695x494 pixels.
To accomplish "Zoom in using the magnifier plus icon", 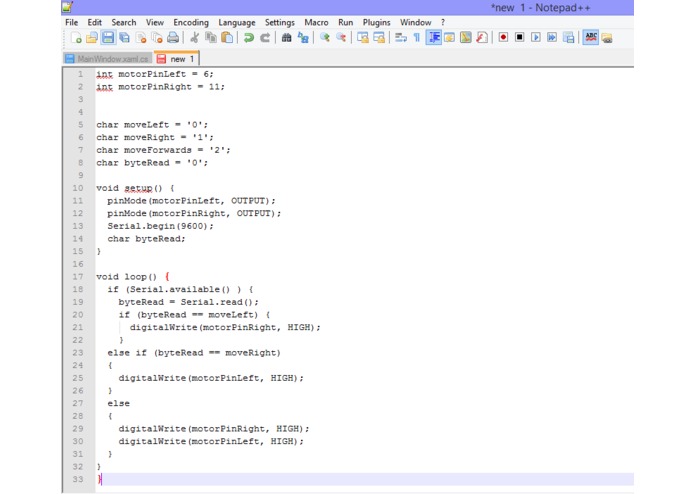I will [x=324, y=38].
